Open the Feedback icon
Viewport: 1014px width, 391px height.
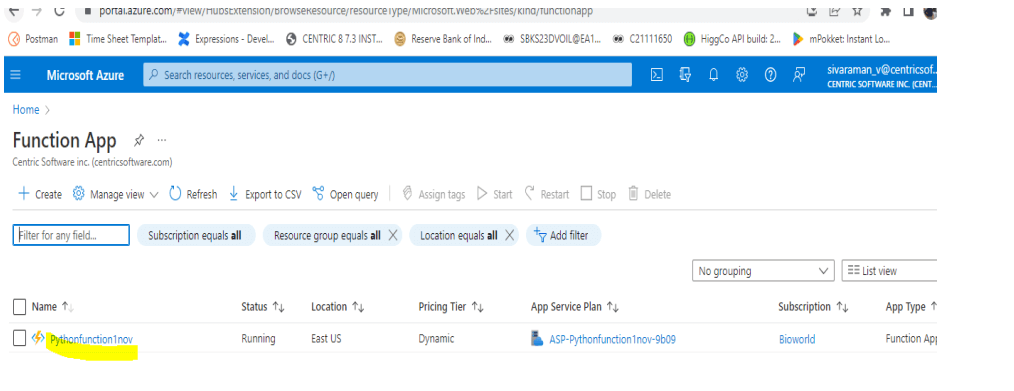(799, 75)
